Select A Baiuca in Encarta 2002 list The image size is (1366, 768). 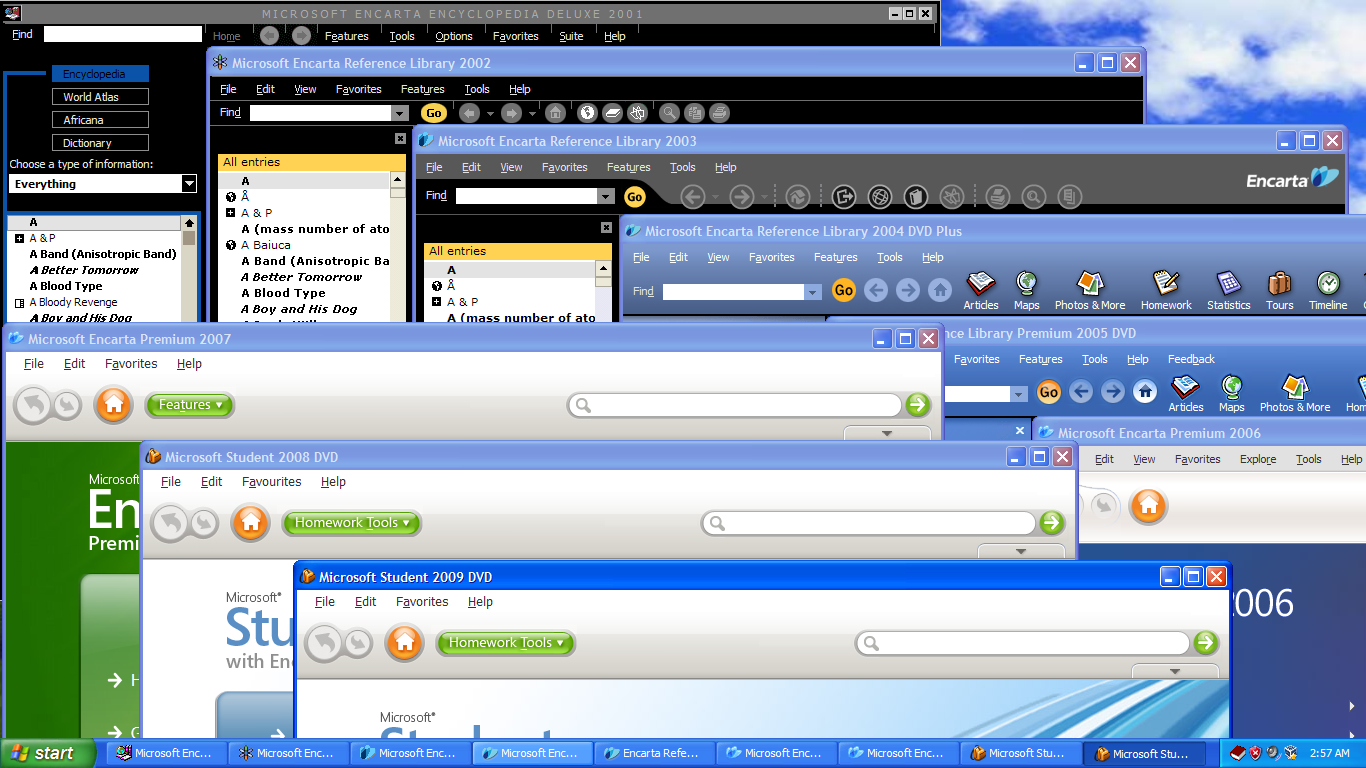(266, 245)
